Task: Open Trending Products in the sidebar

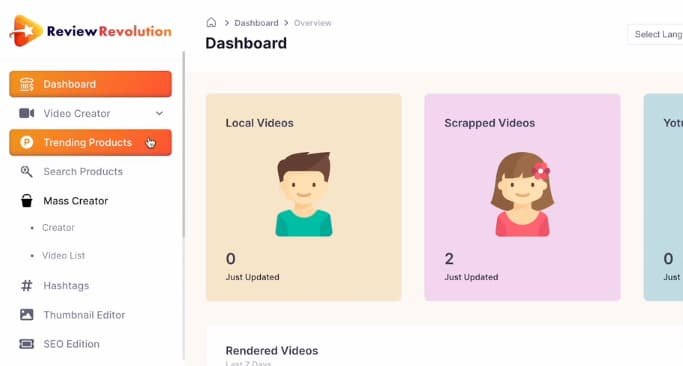Action: [x=91, y=142]
